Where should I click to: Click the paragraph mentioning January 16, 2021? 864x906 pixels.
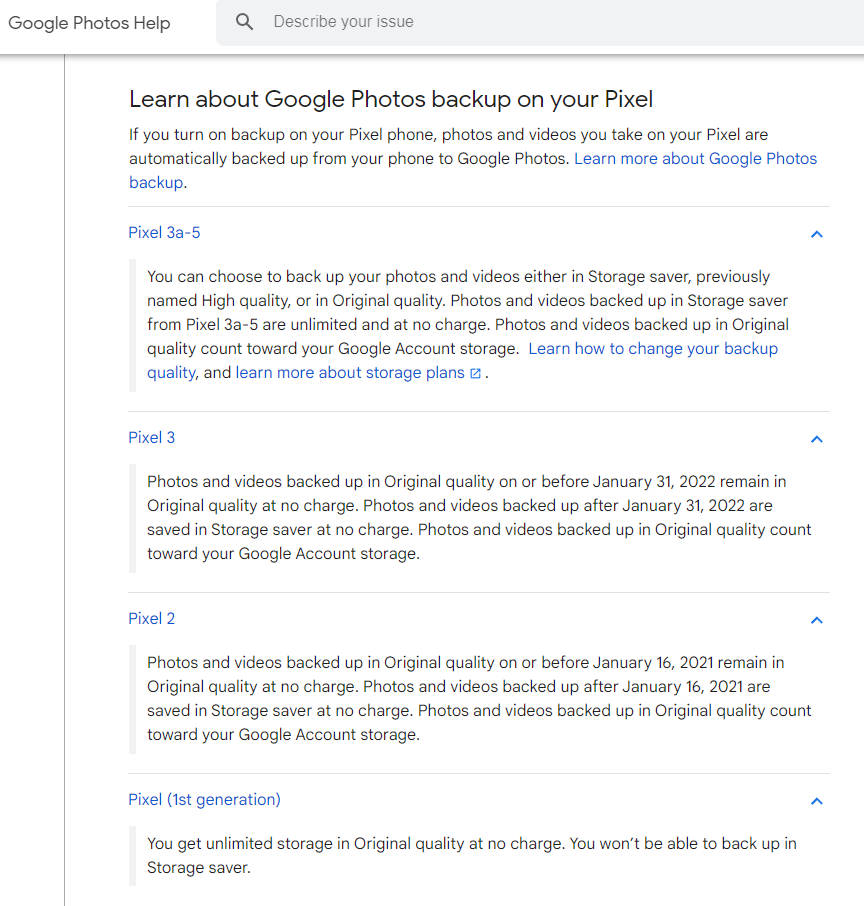pyautogui.click(x=478, y=698)
